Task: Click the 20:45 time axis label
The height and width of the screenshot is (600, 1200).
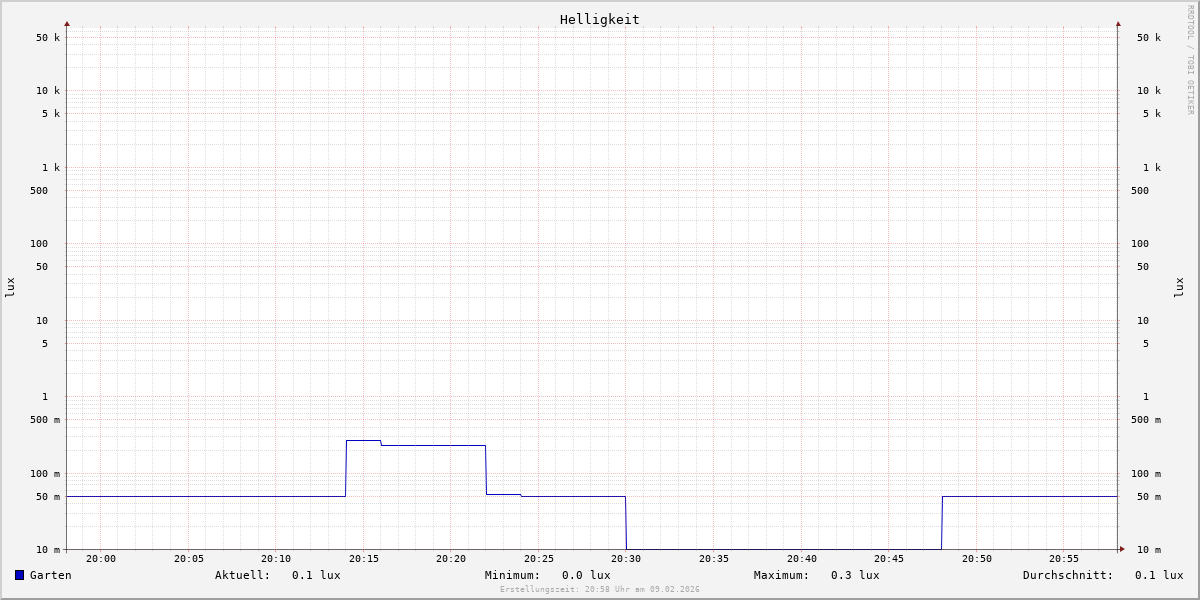Action: [889, 559]
